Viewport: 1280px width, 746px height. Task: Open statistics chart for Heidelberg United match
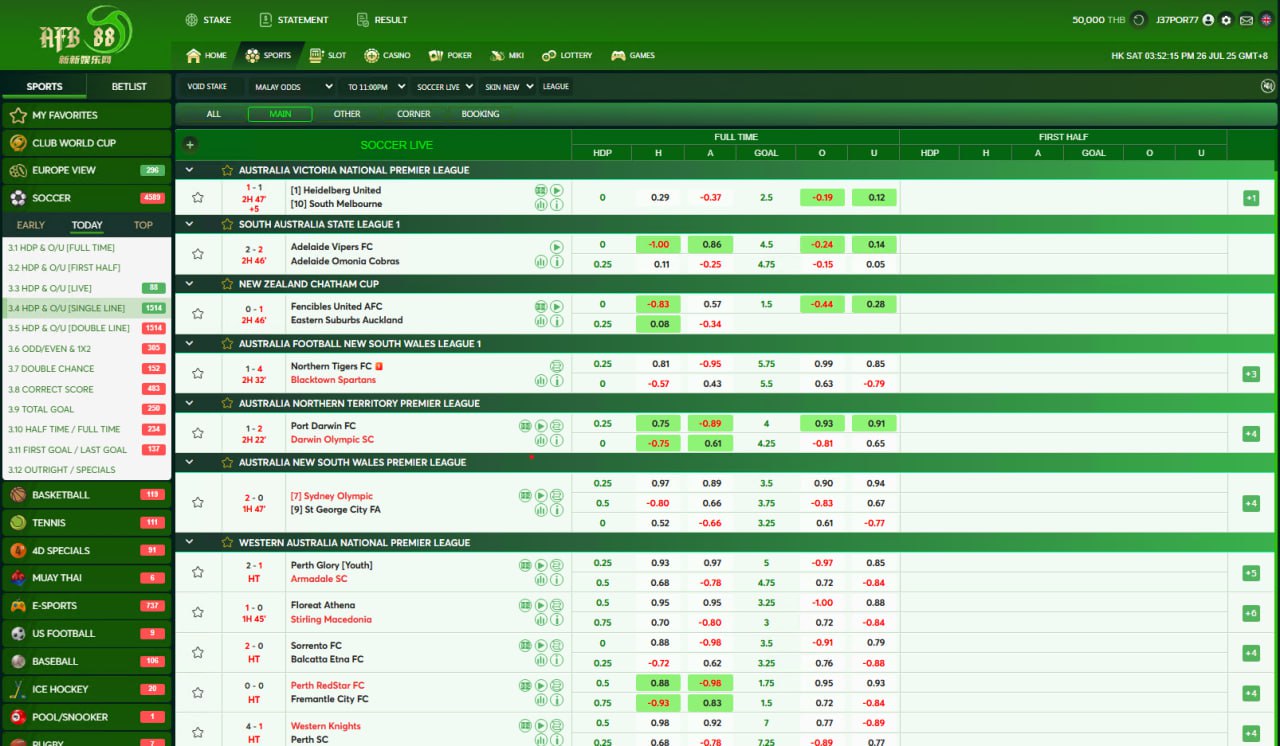[x=540, y=205]
